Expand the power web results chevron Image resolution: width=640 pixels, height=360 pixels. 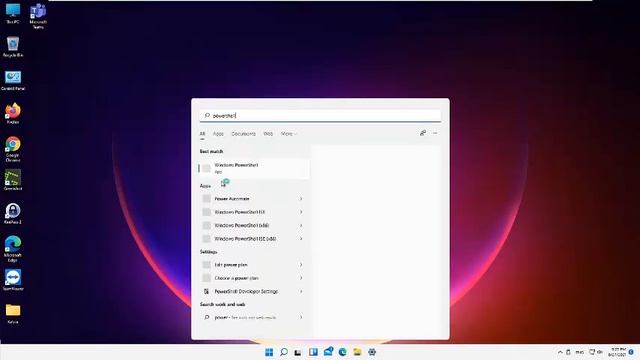(301, 317)
